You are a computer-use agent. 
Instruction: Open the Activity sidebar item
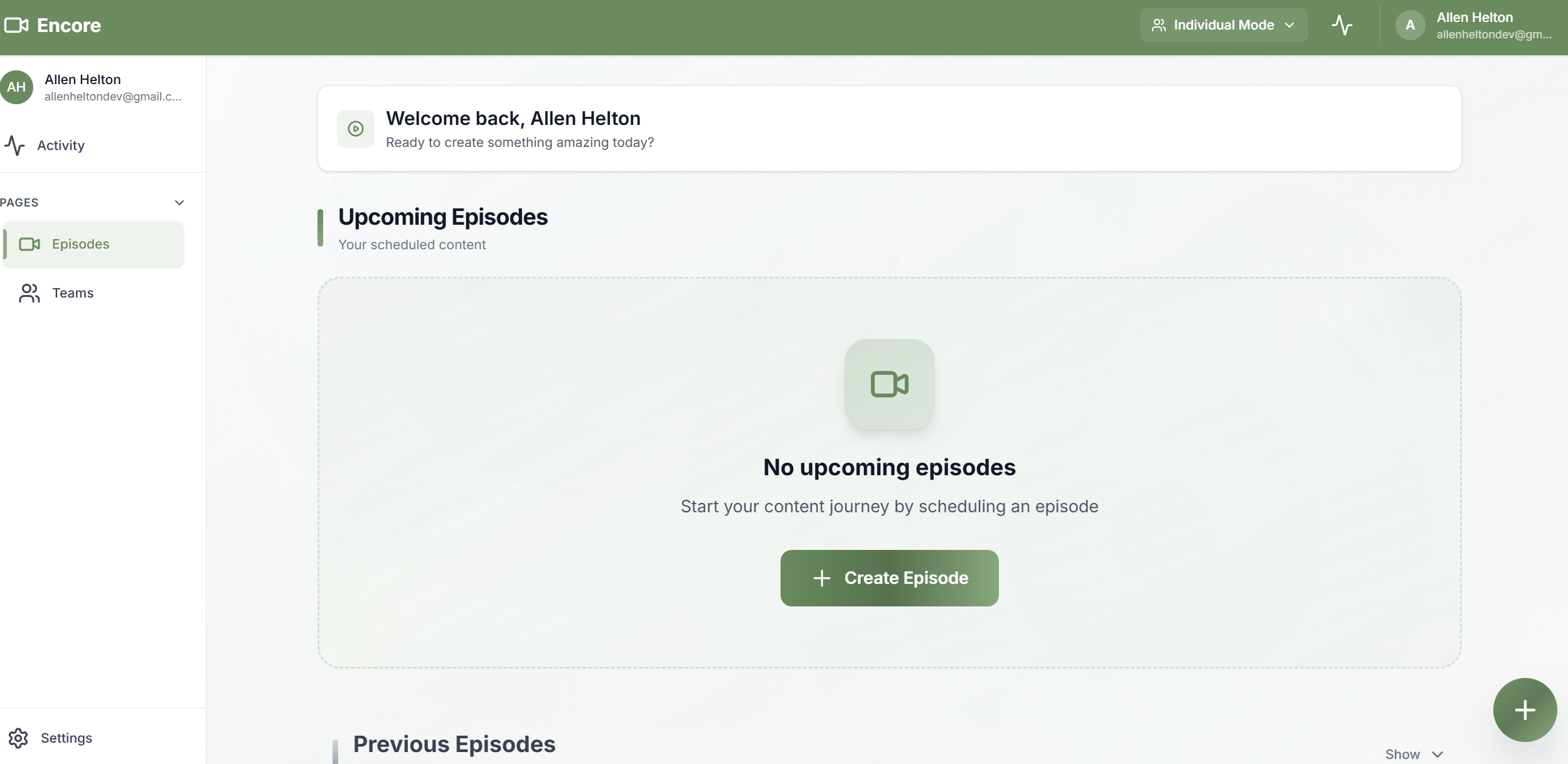(60, 146)
